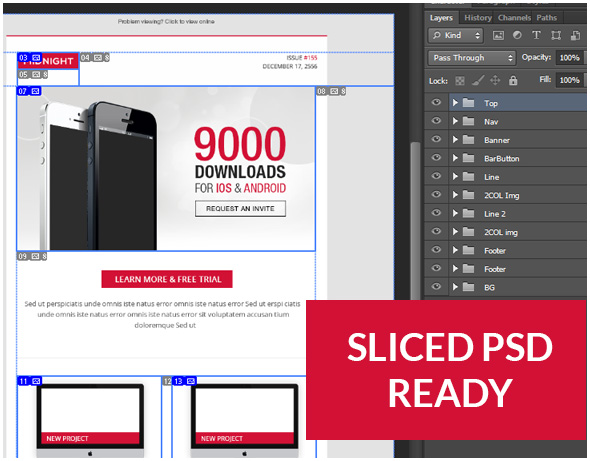Expand the BarButton layer group
590x461 pixels.
(455, 158)
